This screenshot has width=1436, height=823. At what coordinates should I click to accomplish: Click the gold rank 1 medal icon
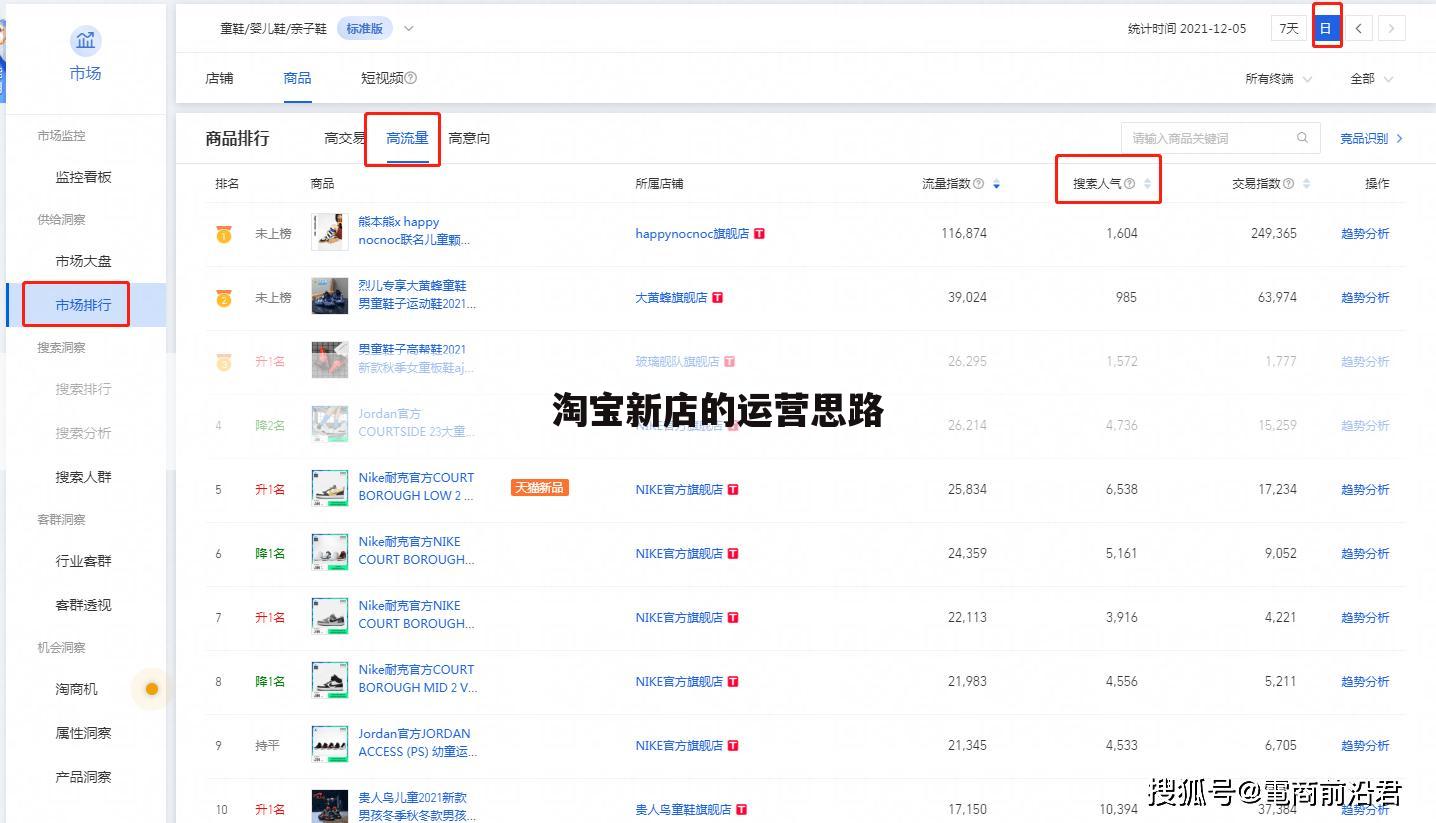(x=224, y=234)
